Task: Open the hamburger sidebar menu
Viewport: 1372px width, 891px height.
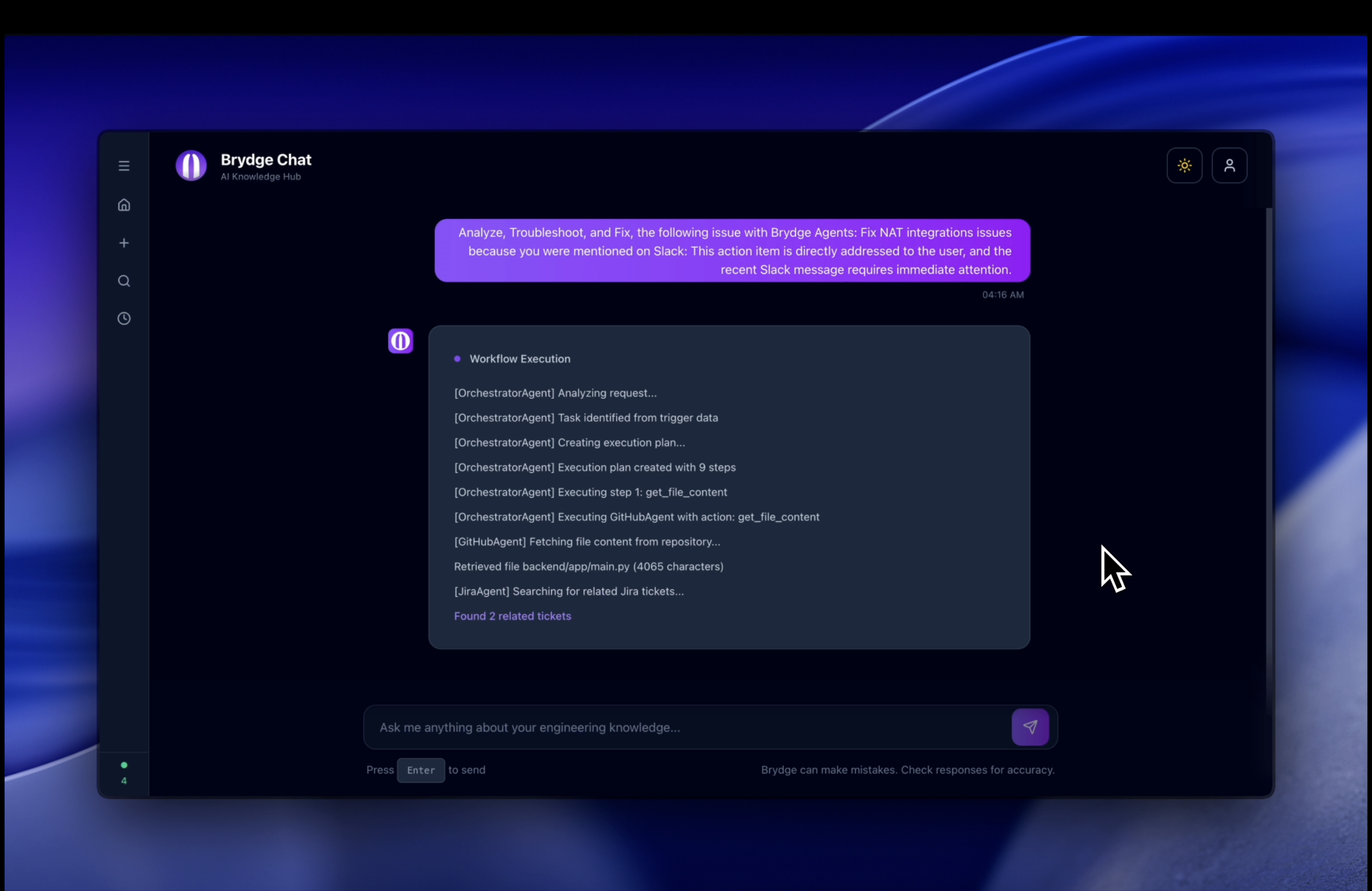Action: pos(124,166)
